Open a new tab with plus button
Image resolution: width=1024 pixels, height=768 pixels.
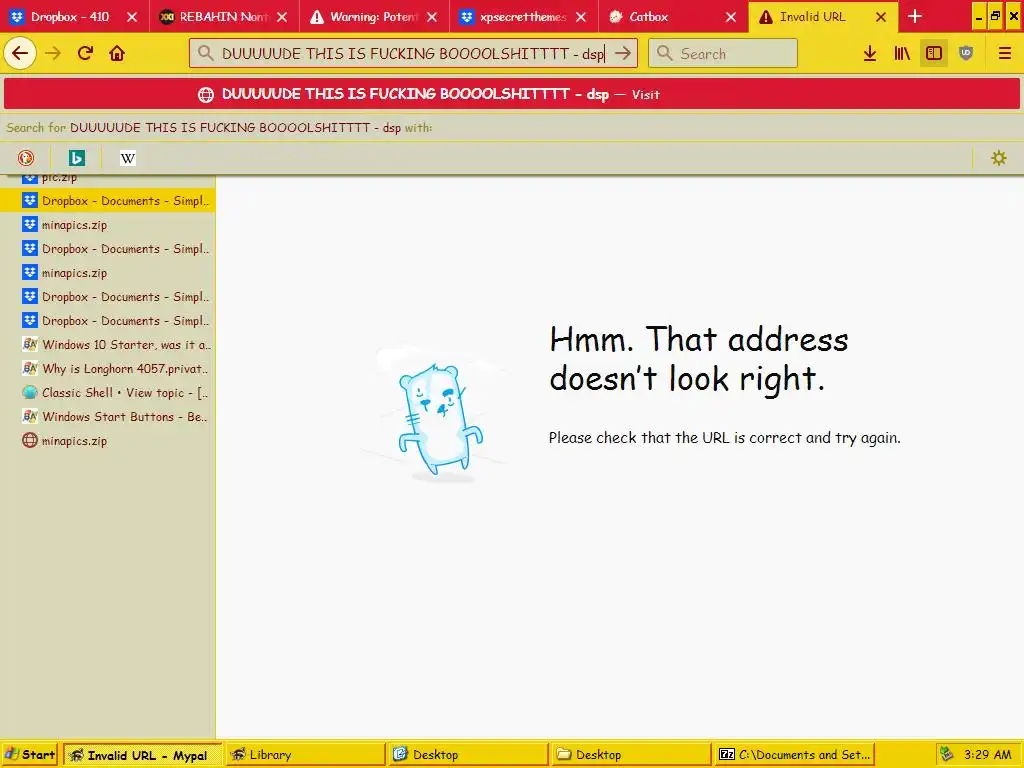pos(915,16)
